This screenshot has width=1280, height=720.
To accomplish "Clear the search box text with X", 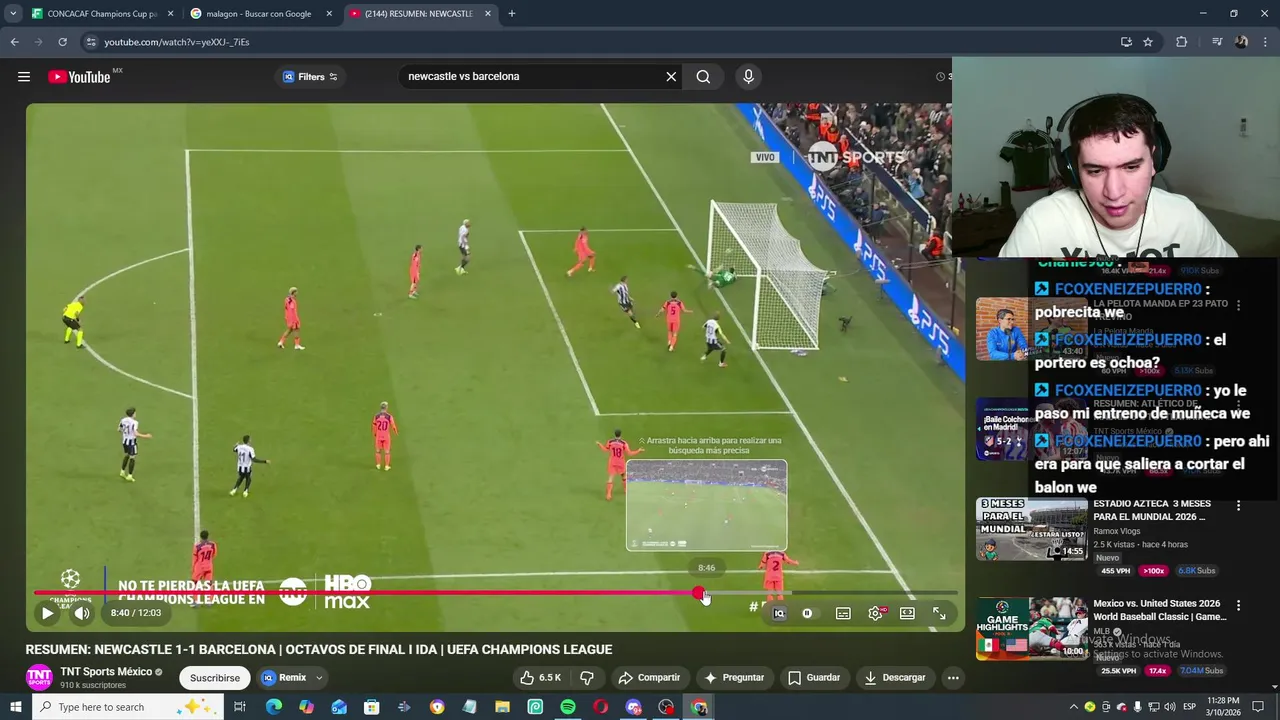I will (671, 76).
